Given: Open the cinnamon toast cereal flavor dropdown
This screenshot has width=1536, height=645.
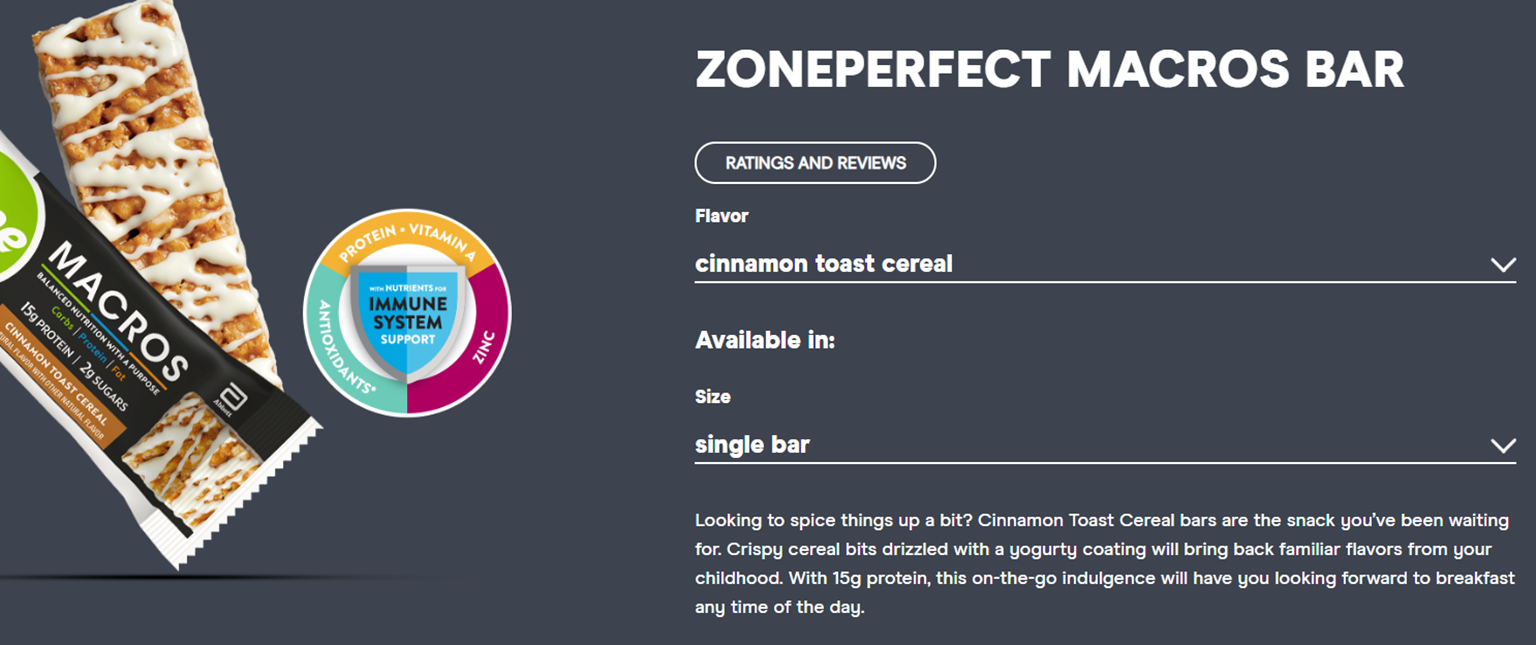Looking at the screenshot, I should 1105,264.
